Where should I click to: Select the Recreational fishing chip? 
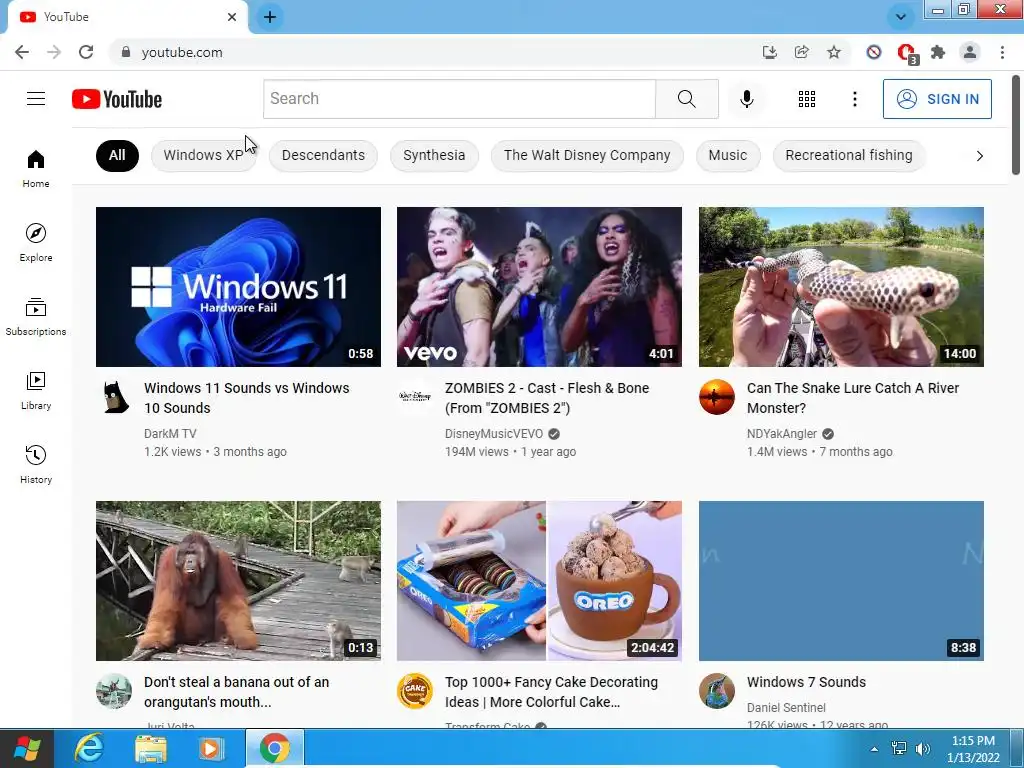coord(849,155)
